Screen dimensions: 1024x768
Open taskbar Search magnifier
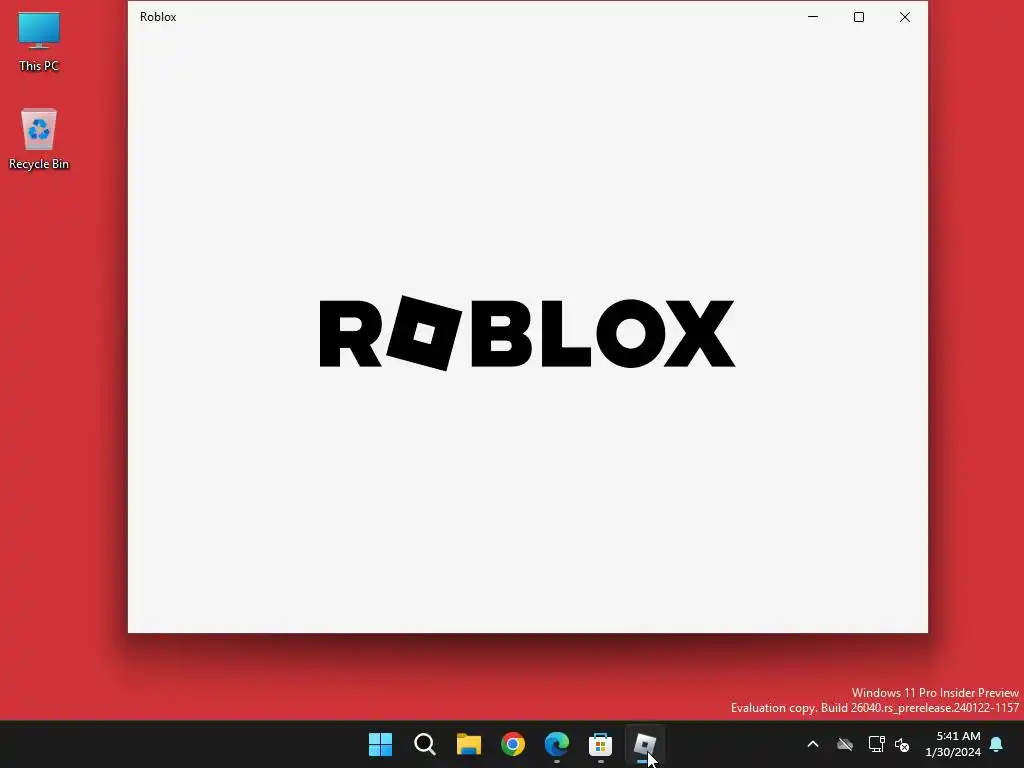pyautogui.click(x=424, y=744)
